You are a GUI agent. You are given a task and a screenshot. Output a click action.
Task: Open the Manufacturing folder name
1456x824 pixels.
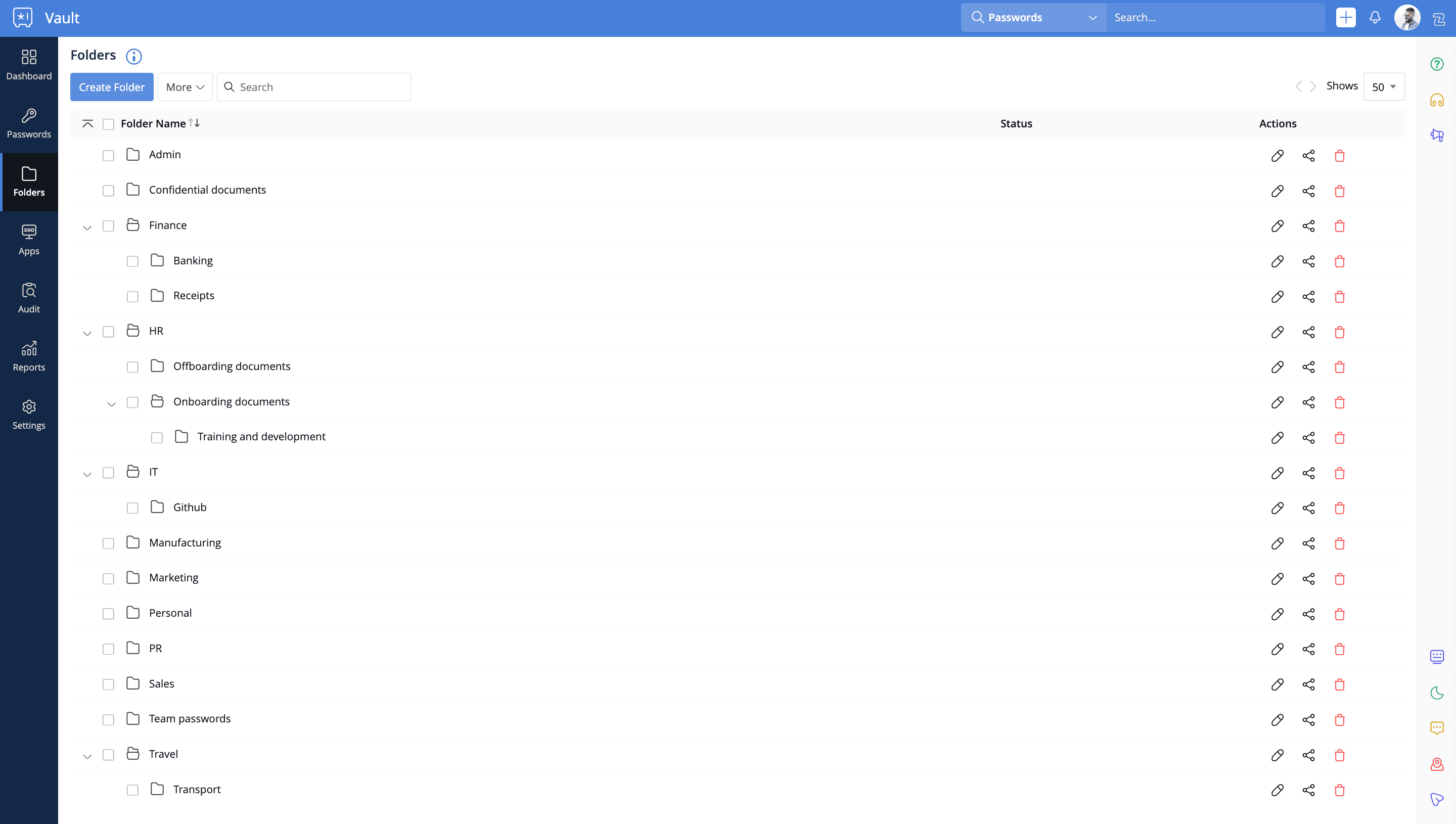pos(185,543)
